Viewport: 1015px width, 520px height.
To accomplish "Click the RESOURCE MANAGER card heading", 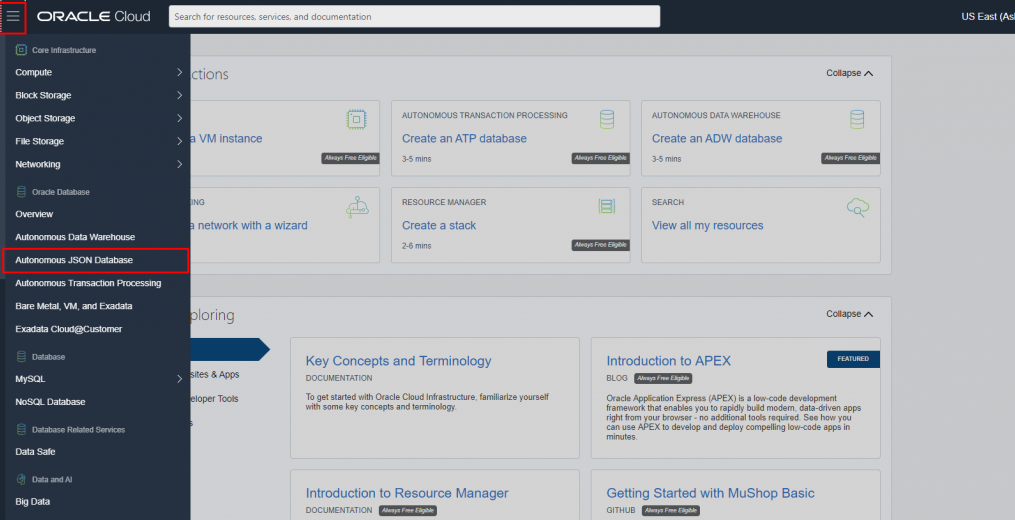I will click(x=444, y=202).
